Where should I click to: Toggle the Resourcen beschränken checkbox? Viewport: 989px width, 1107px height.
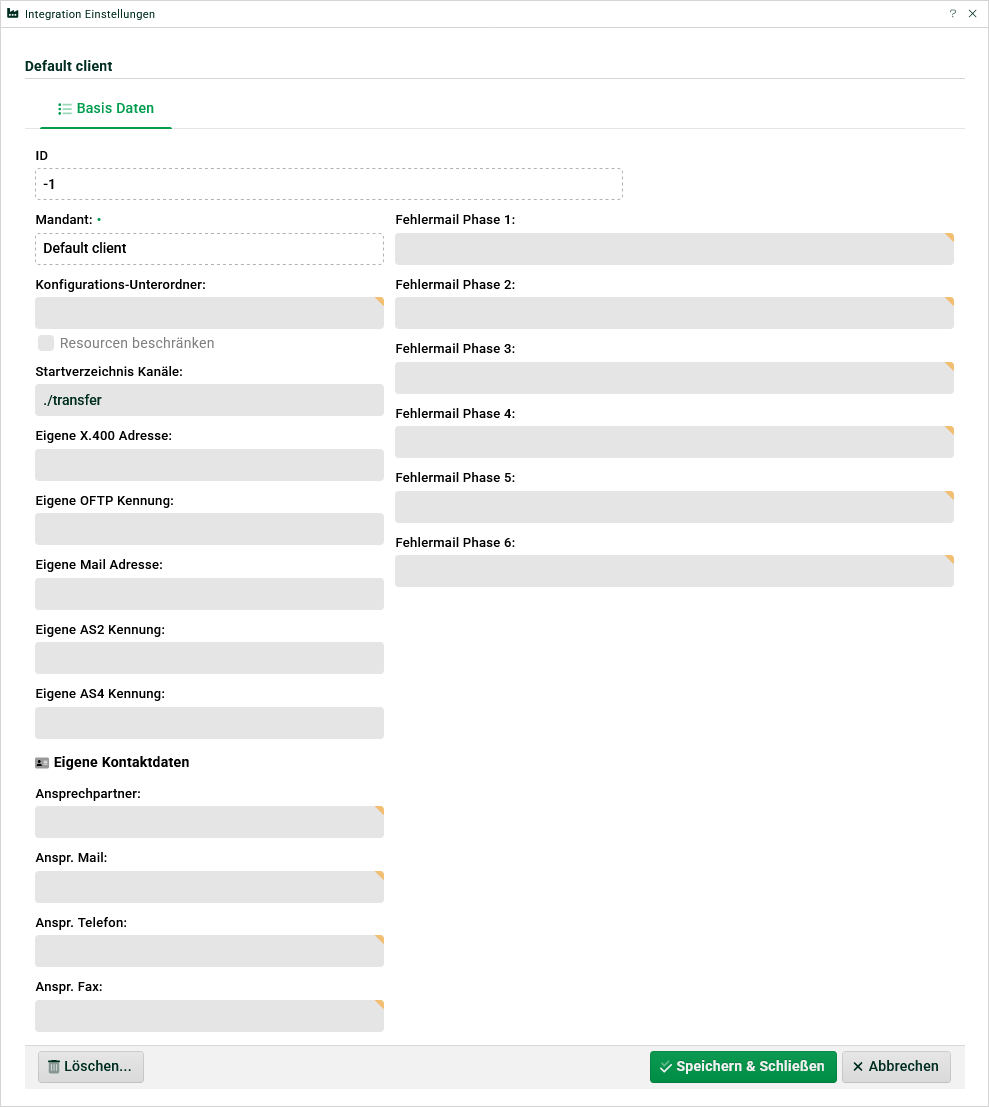46,343
